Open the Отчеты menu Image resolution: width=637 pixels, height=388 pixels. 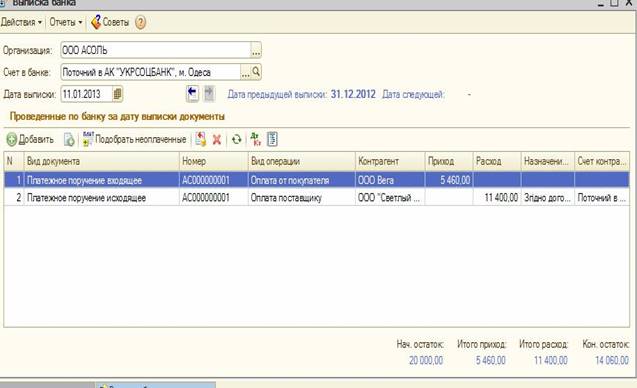click(x=65, y=22)
